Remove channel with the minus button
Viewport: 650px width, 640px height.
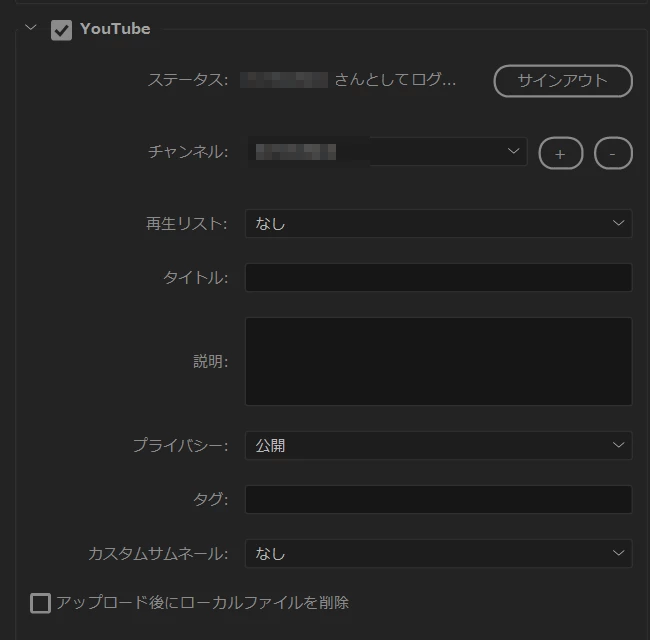pos(613,153)
